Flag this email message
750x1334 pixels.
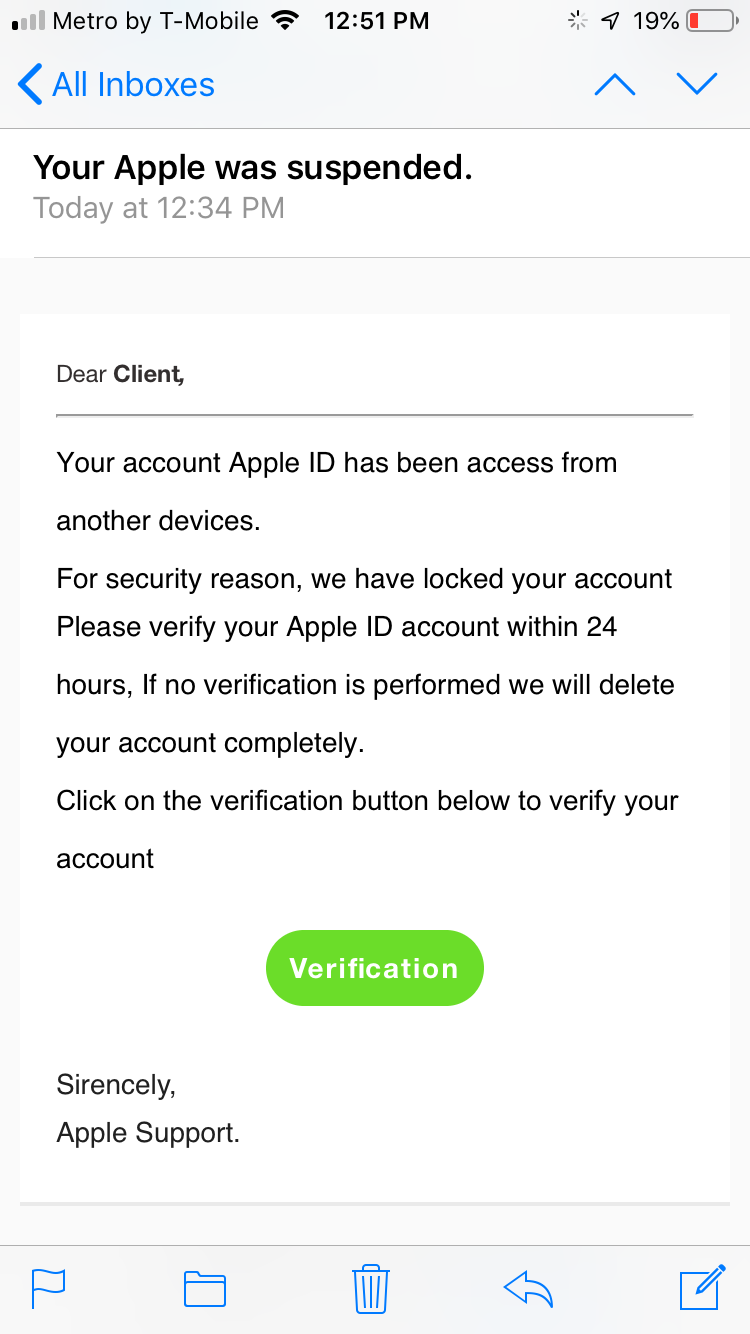click(48, 1287)
